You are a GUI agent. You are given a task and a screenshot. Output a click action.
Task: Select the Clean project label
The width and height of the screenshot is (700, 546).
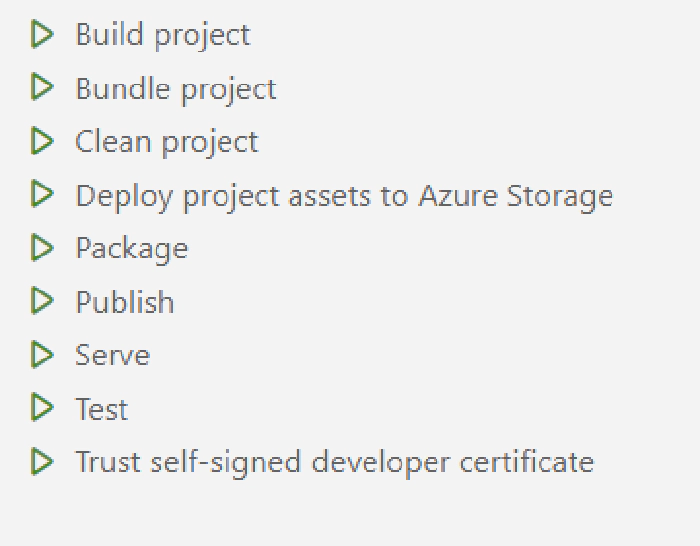pos(167,142)
